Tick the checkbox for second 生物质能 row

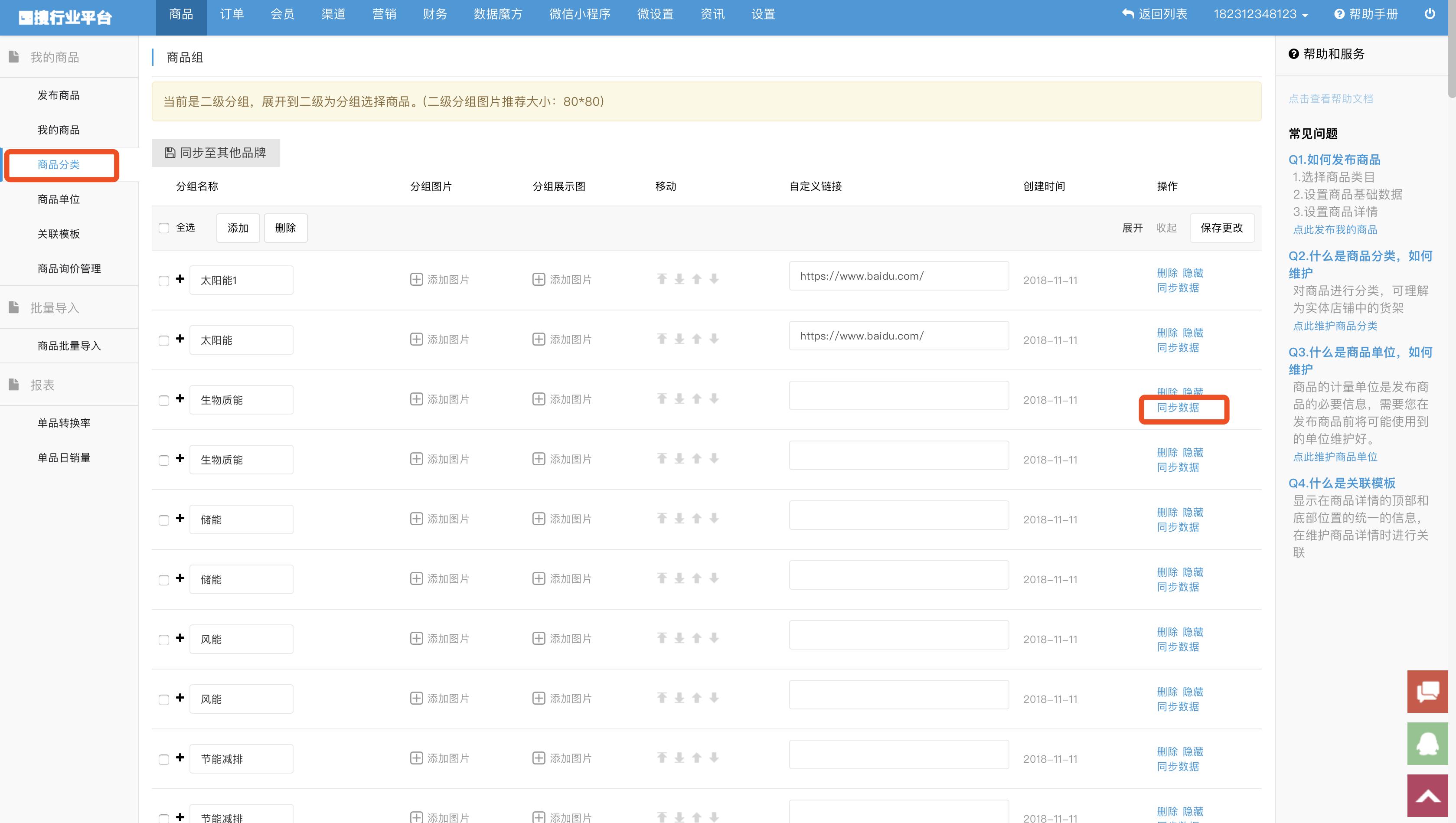164,460
